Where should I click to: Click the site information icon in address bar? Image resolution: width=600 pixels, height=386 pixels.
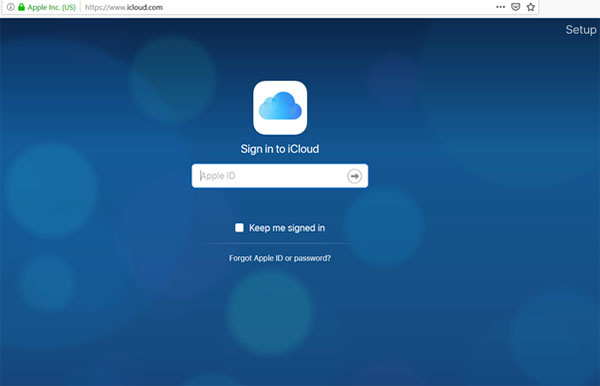coord(11,7)
